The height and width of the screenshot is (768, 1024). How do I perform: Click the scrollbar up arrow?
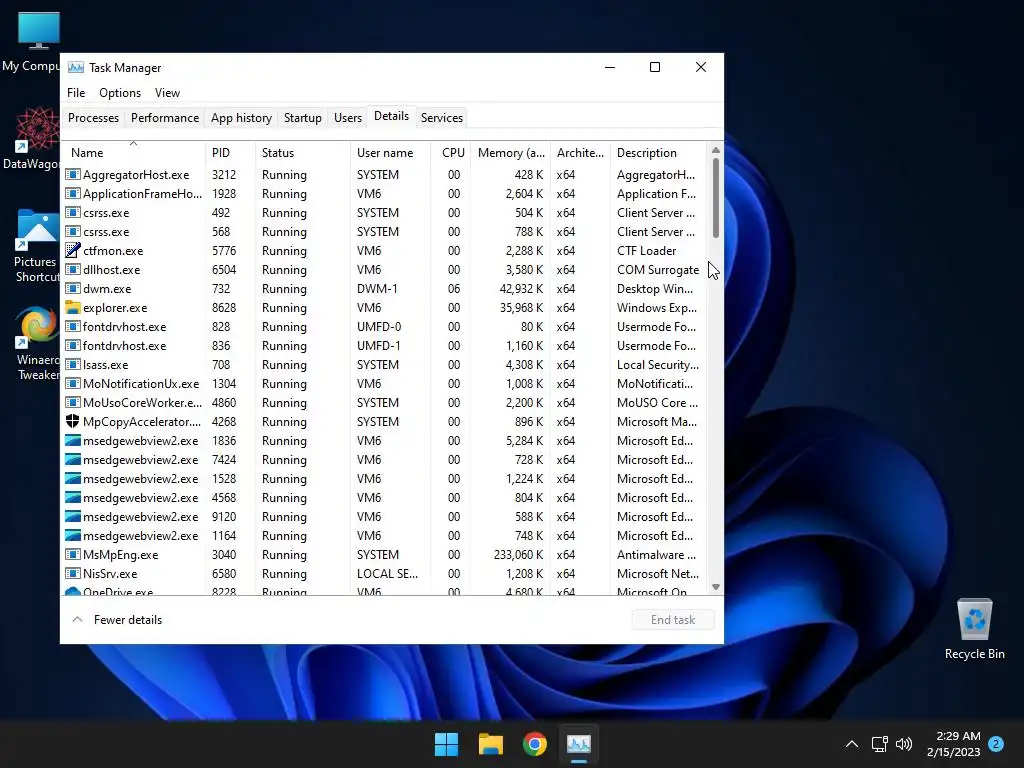(716, 150)
